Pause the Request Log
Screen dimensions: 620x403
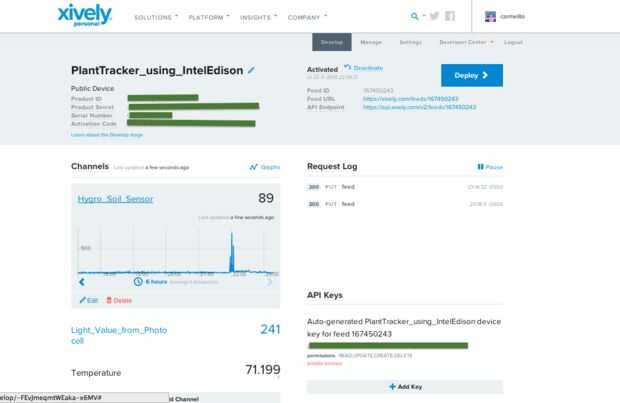click(x=490, y=167)
